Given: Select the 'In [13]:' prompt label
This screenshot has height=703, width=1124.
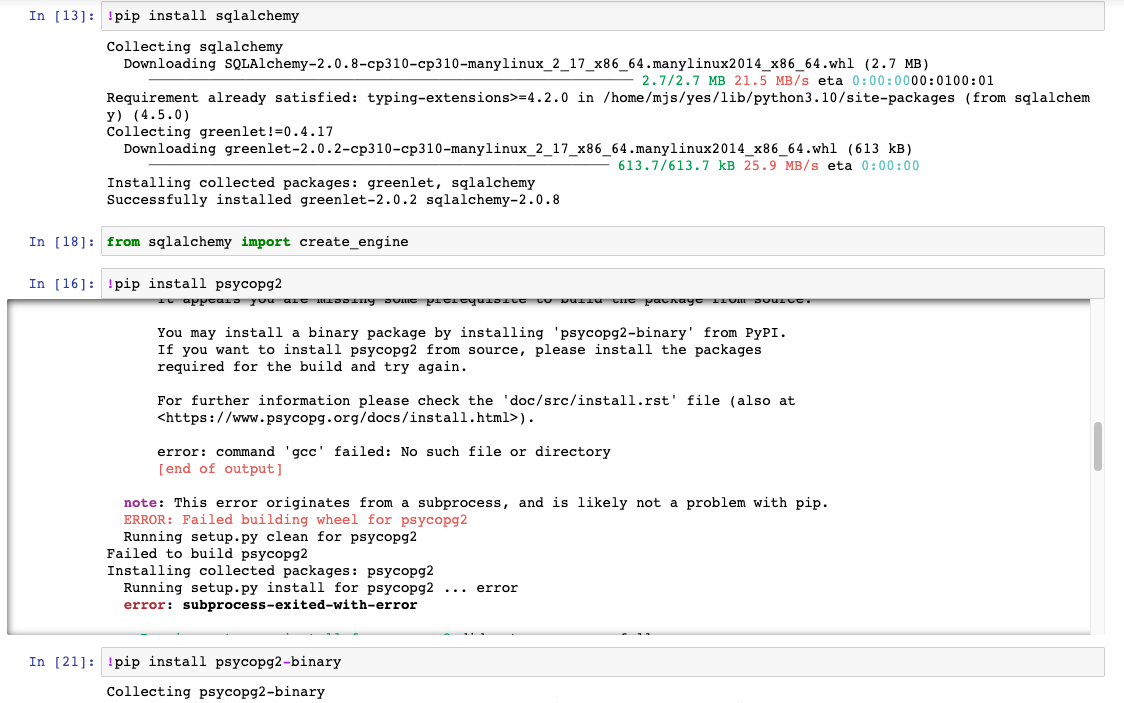Looking at the screenshot, I should 62,16.
